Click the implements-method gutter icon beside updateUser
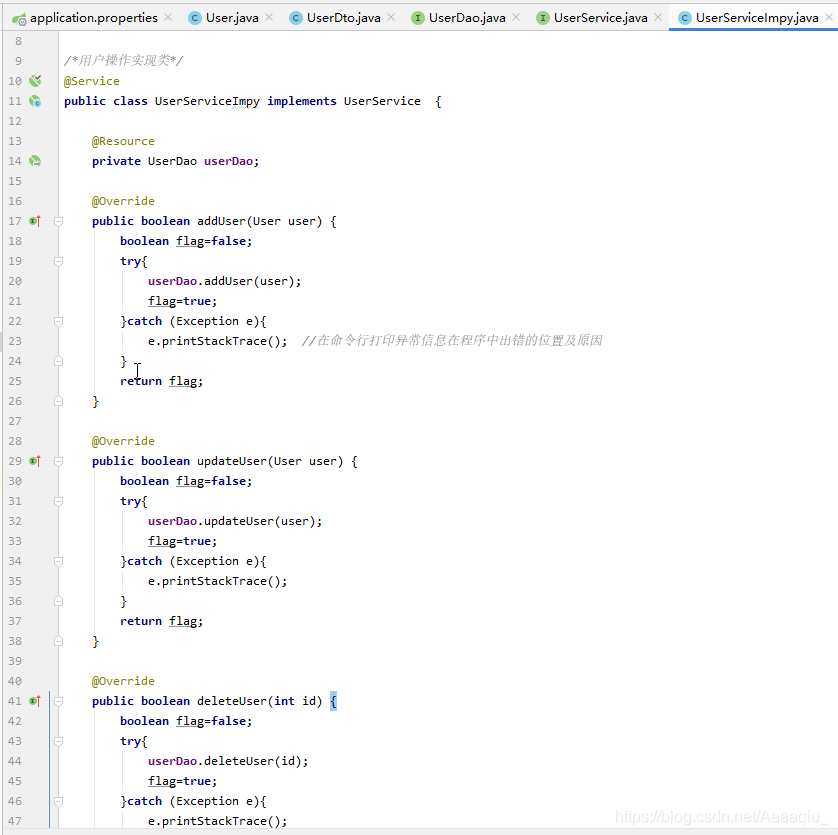838x835 pixels. point(35,461)
